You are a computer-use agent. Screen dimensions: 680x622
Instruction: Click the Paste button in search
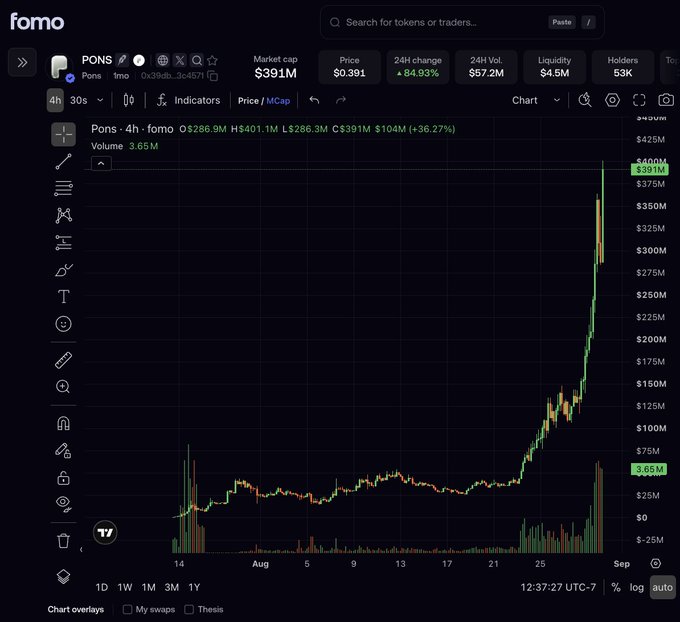coord(562,22)
